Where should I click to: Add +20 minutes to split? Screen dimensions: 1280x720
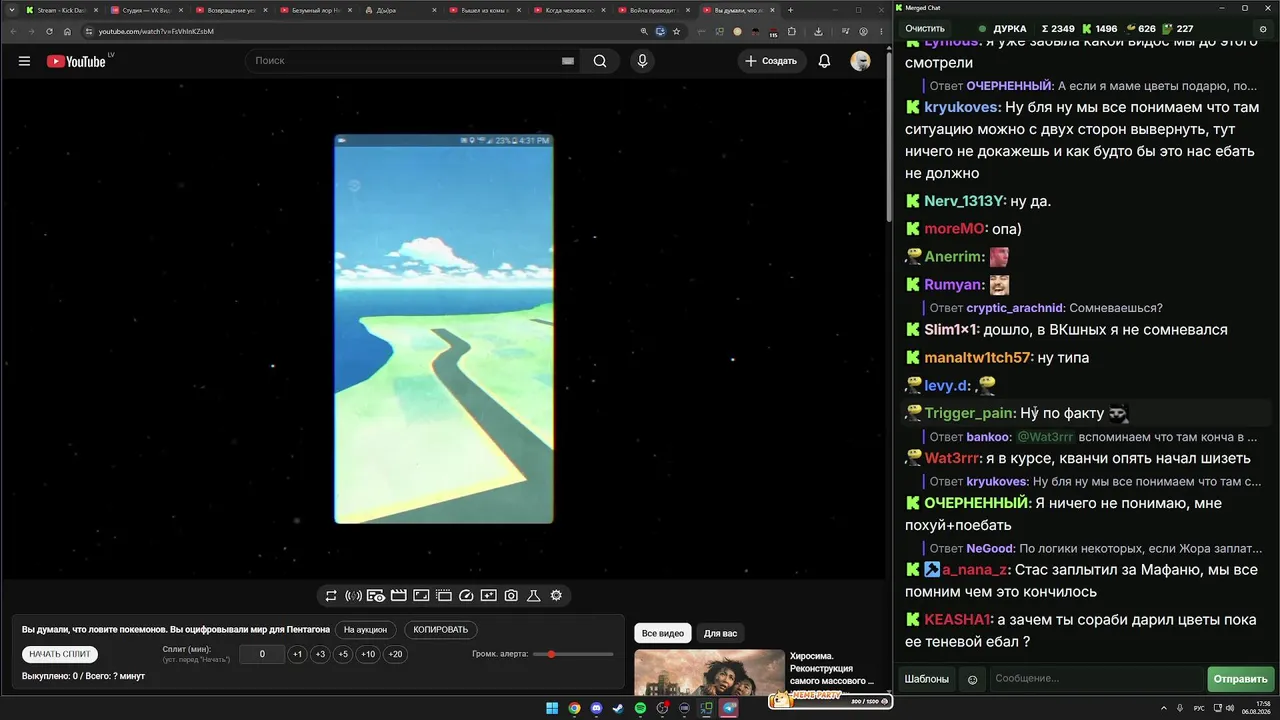pos(395,654)
